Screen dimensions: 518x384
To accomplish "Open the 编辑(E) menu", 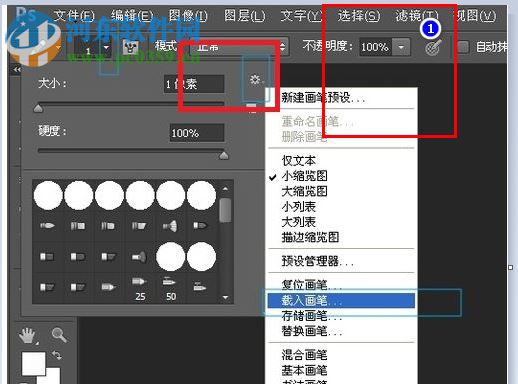I will tap(132, 15).
